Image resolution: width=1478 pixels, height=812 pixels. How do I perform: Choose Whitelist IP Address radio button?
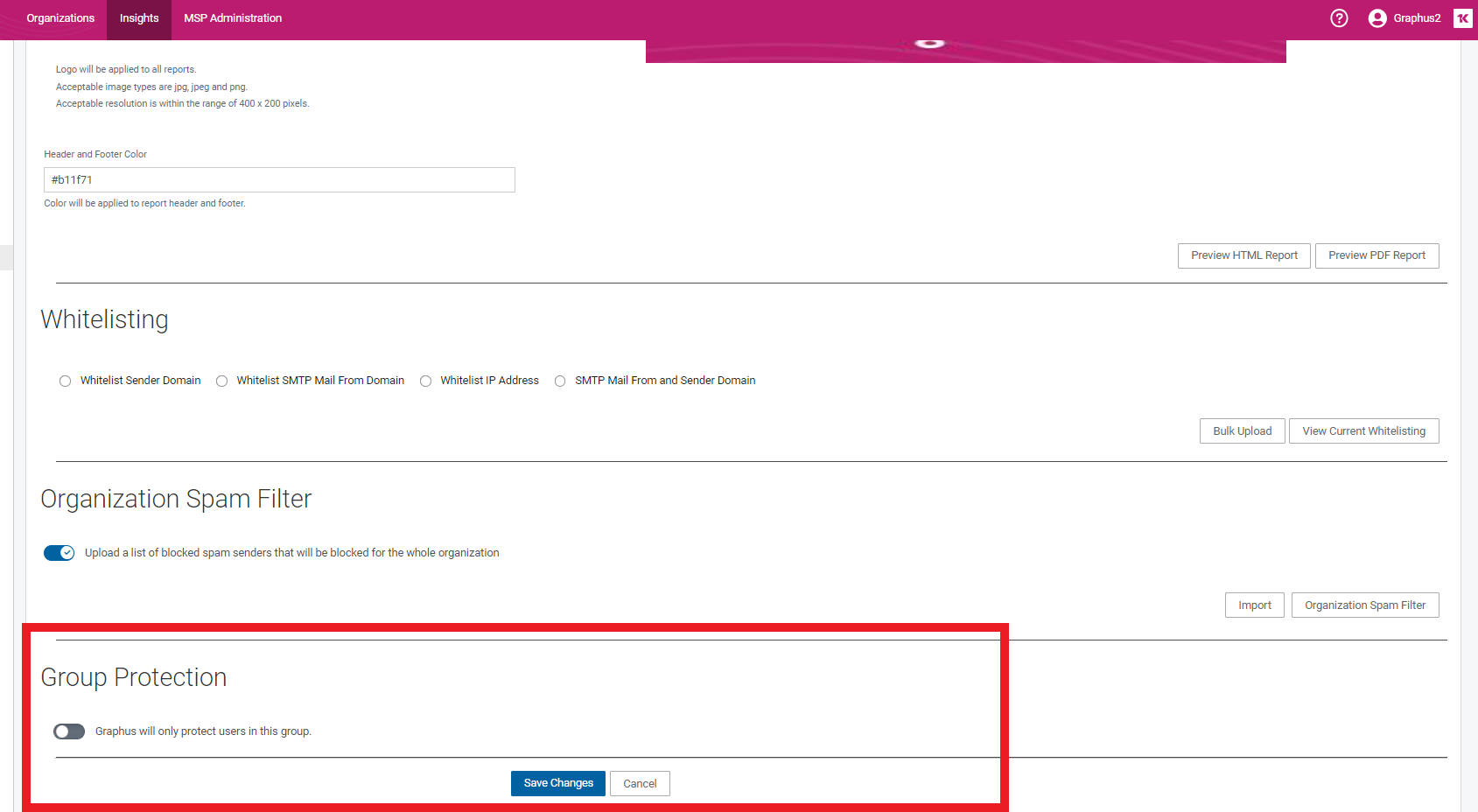pyautogui.click(x=426, y=381)
